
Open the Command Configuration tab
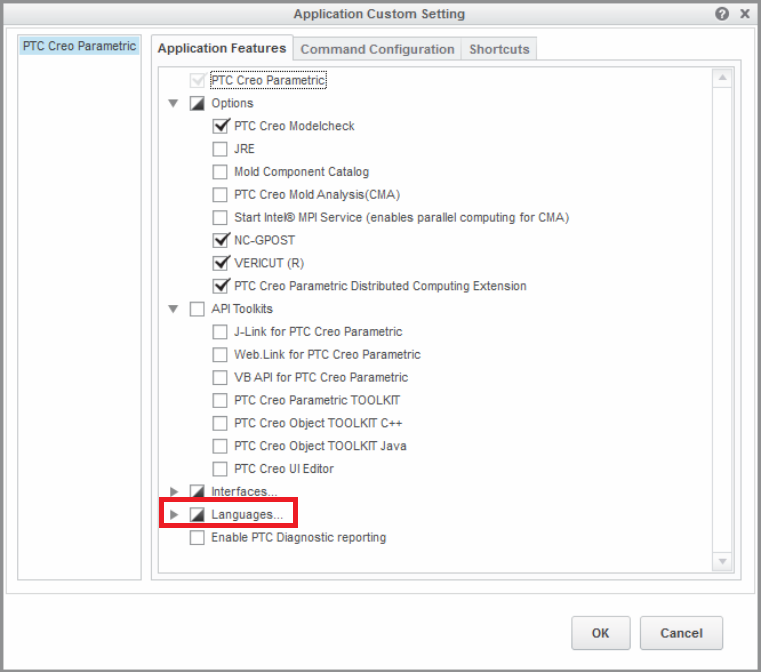(x=377, y=49)
